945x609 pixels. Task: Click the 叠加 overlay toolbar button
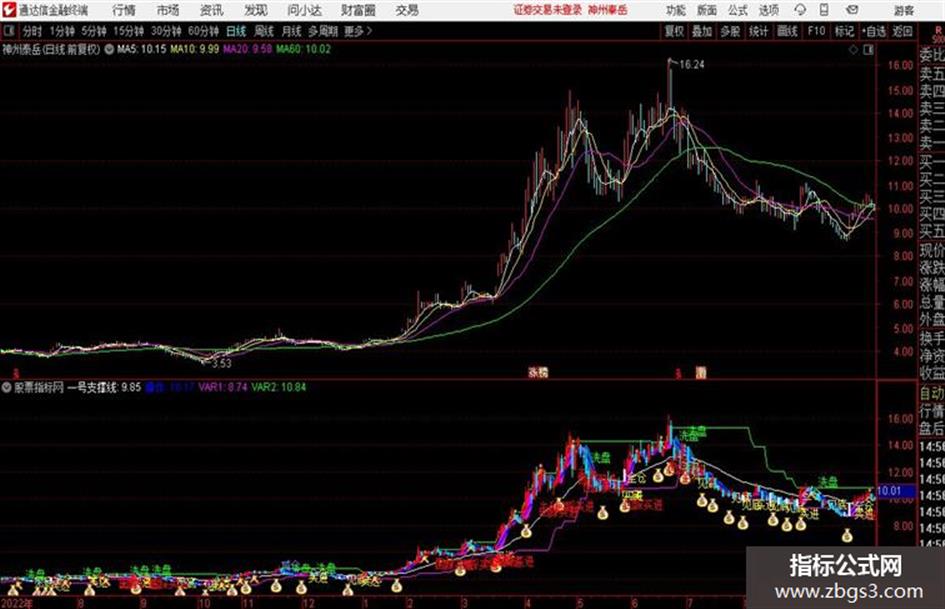tap(702, 31)
